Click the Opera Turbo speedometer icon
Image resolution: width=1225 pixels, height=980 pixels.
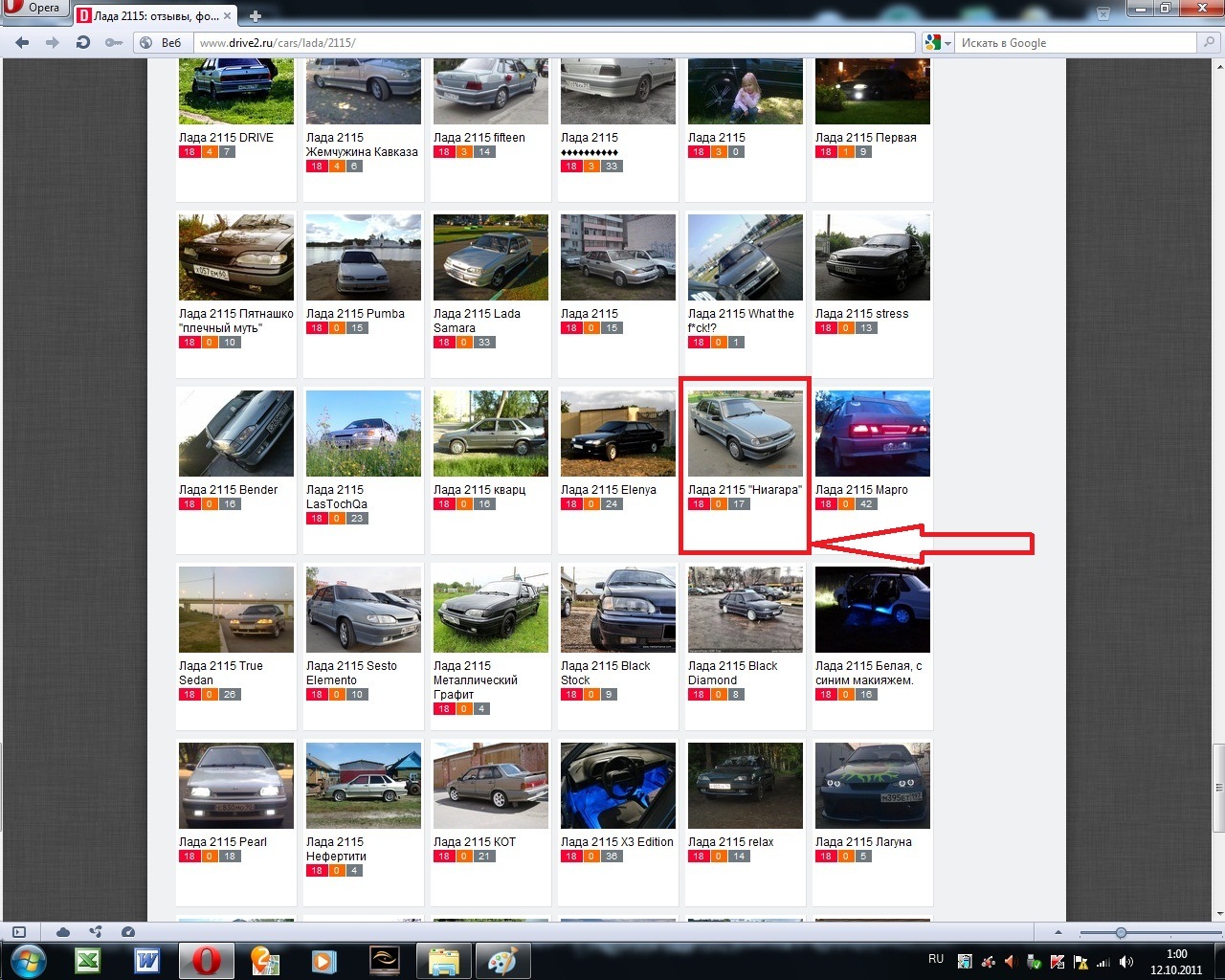(128, 932)
